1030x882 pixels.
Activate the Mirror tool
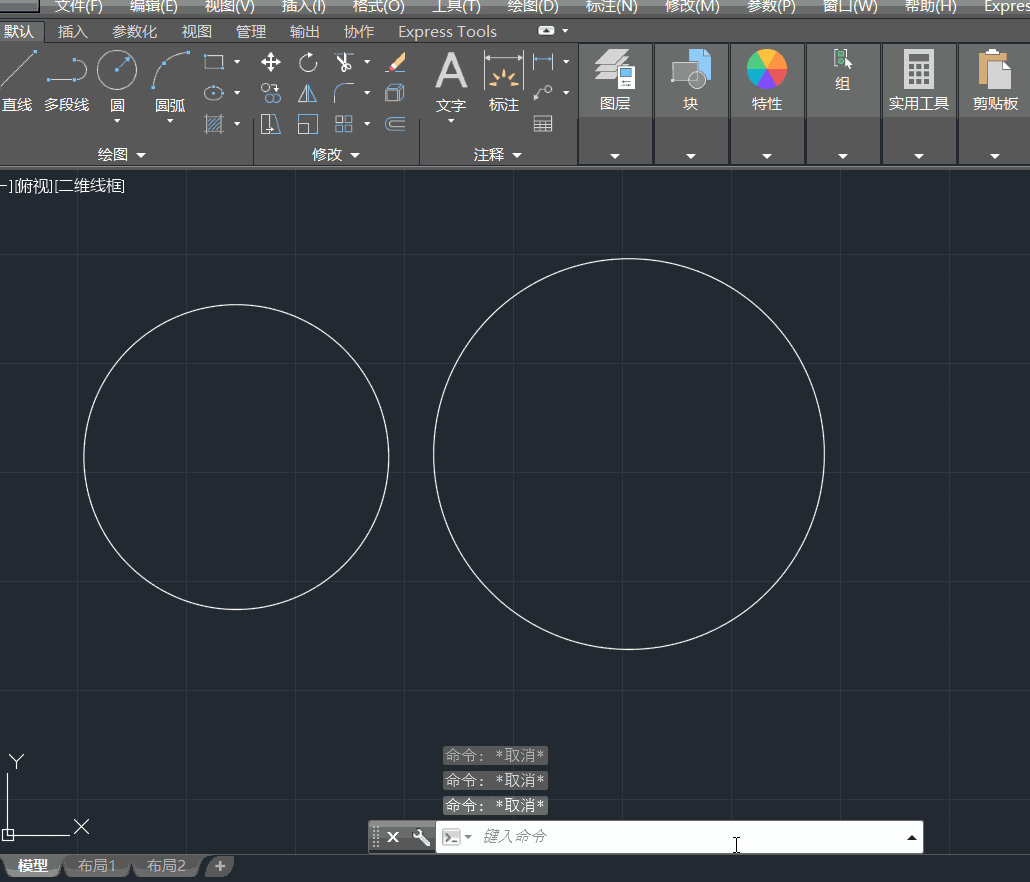[x=307, y=93]
